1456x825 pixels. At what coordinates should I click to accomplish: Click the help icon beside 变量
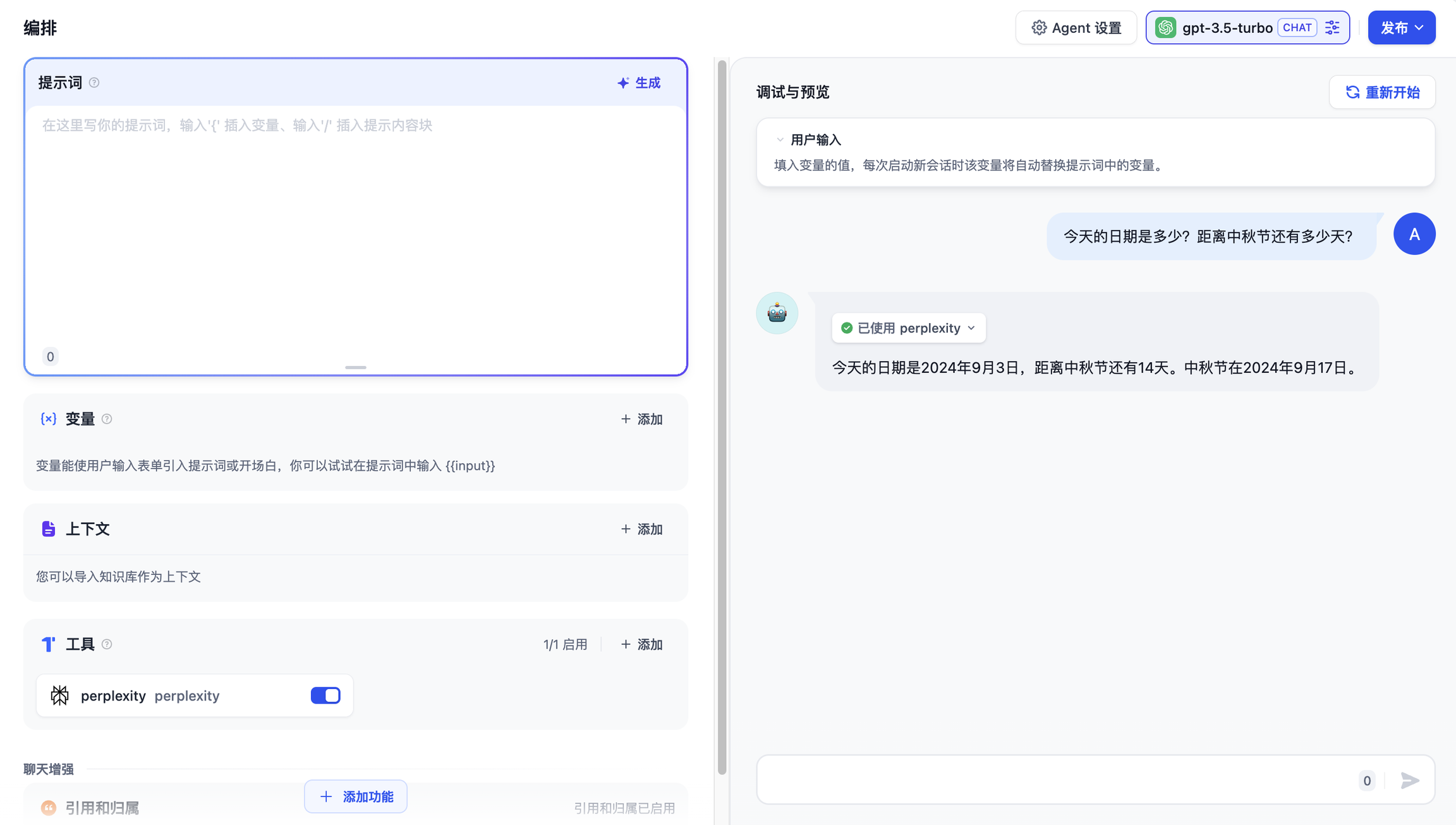click(107, 419)
